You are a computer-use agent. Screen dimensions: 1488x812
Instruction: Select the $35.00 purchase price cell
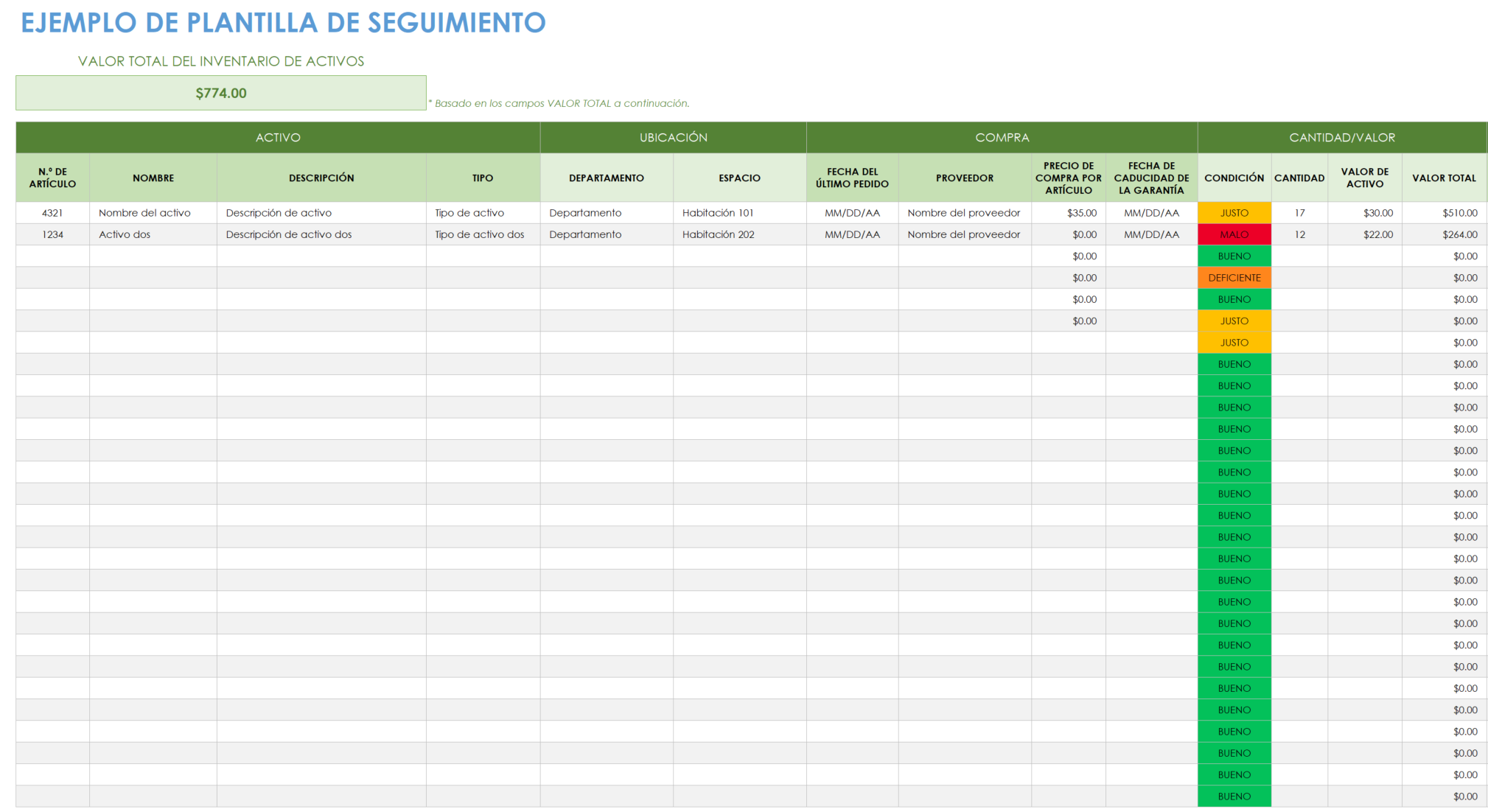click(1069, 213)
